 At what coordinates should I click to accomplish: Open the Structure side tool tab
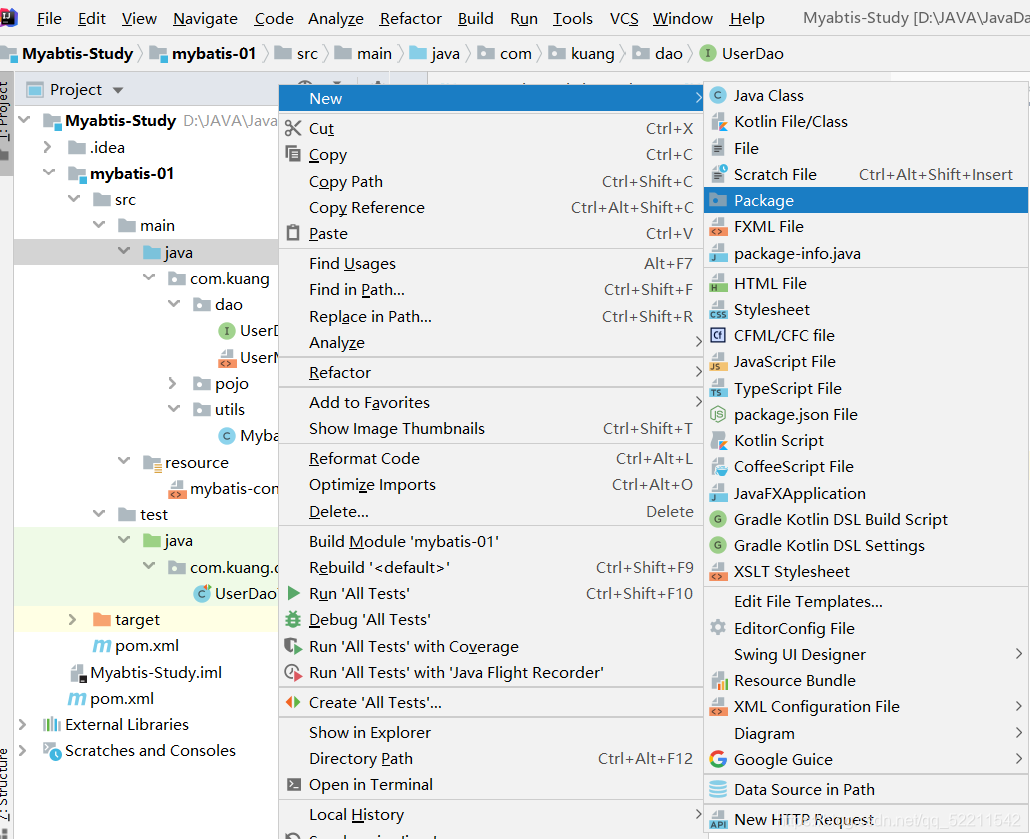pyautogui.click(x=5, y=792)
